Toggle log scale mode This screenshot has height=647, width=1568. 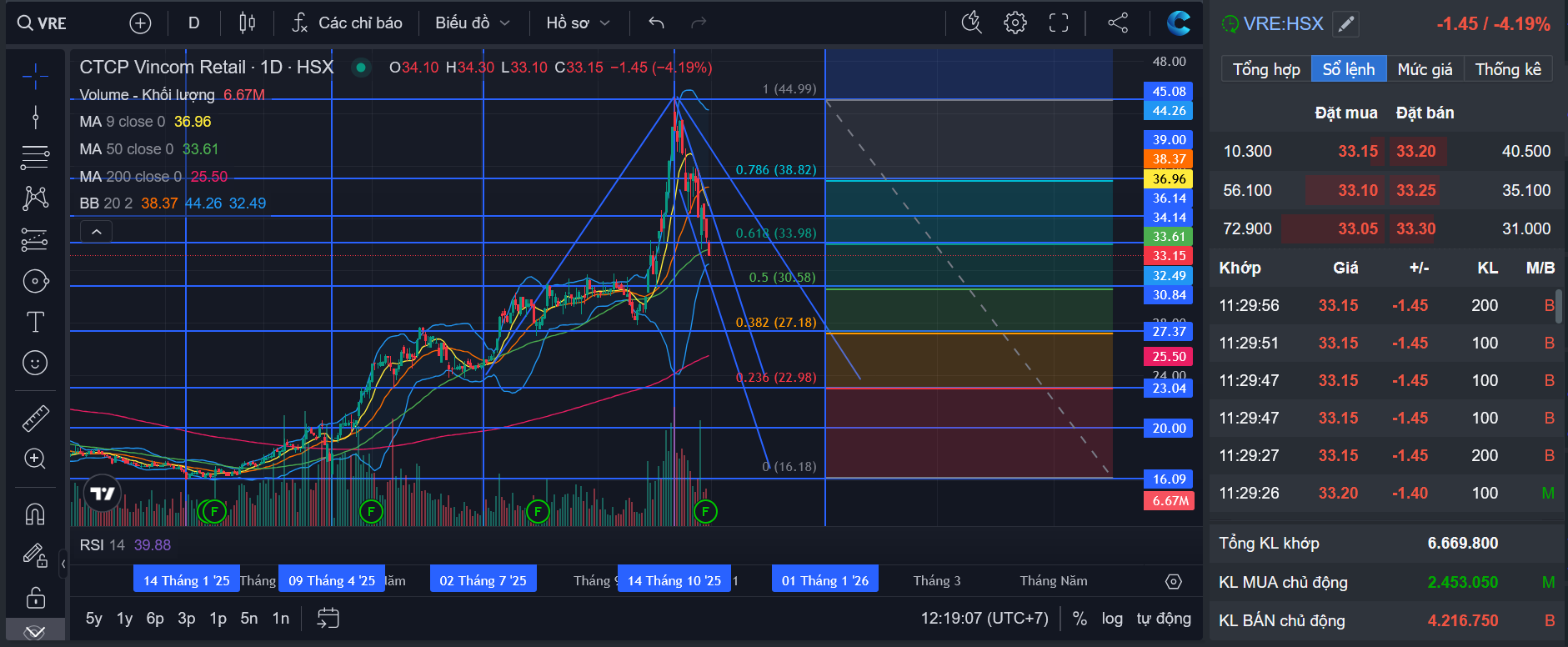tap(1112, 619)
